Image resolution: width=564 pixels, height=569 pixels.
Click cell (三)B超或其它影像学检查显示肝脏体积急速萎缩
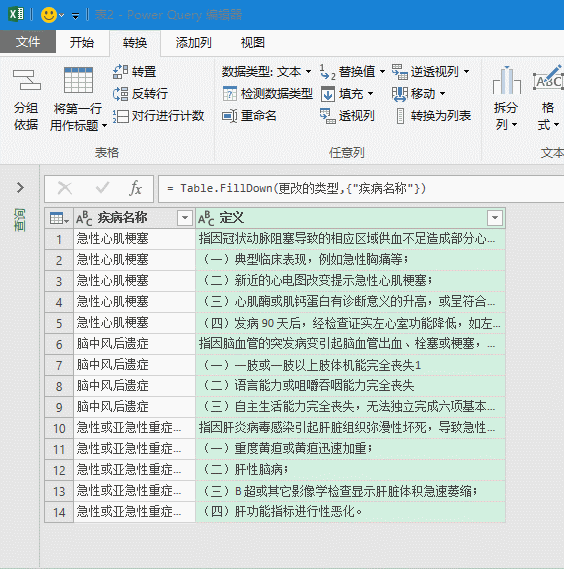(351, 491)
